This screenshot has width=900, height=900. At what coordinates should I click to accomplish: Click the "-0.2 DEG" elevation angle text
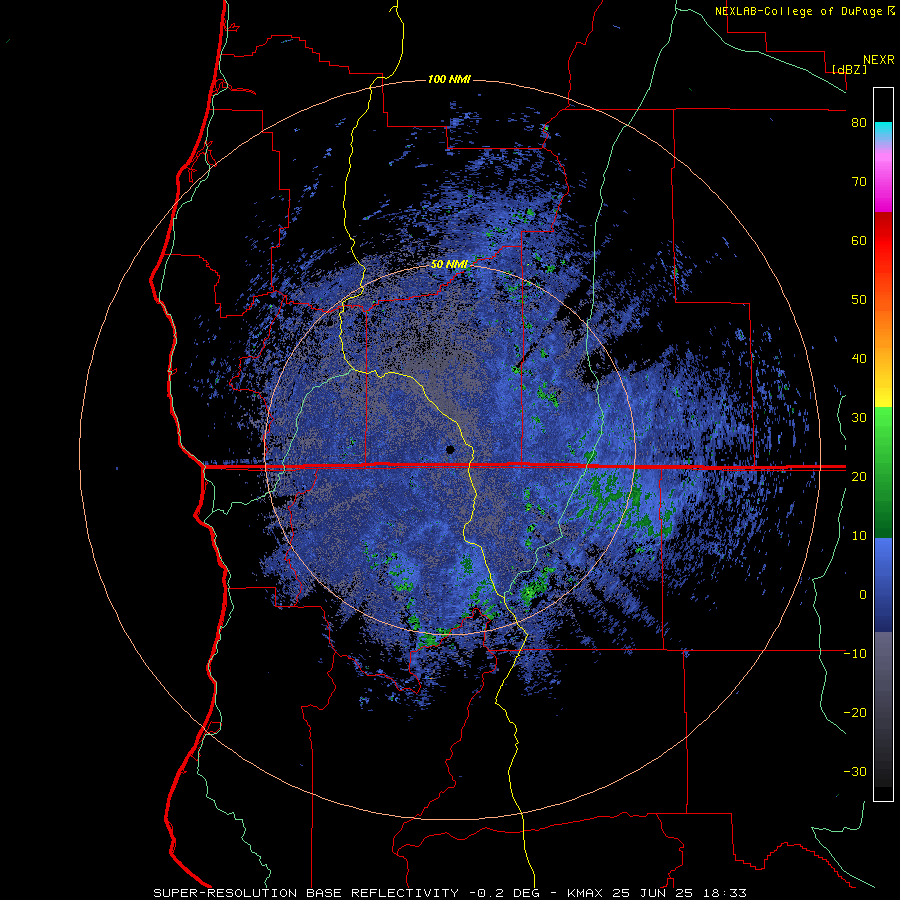click(x=503, y=893)
